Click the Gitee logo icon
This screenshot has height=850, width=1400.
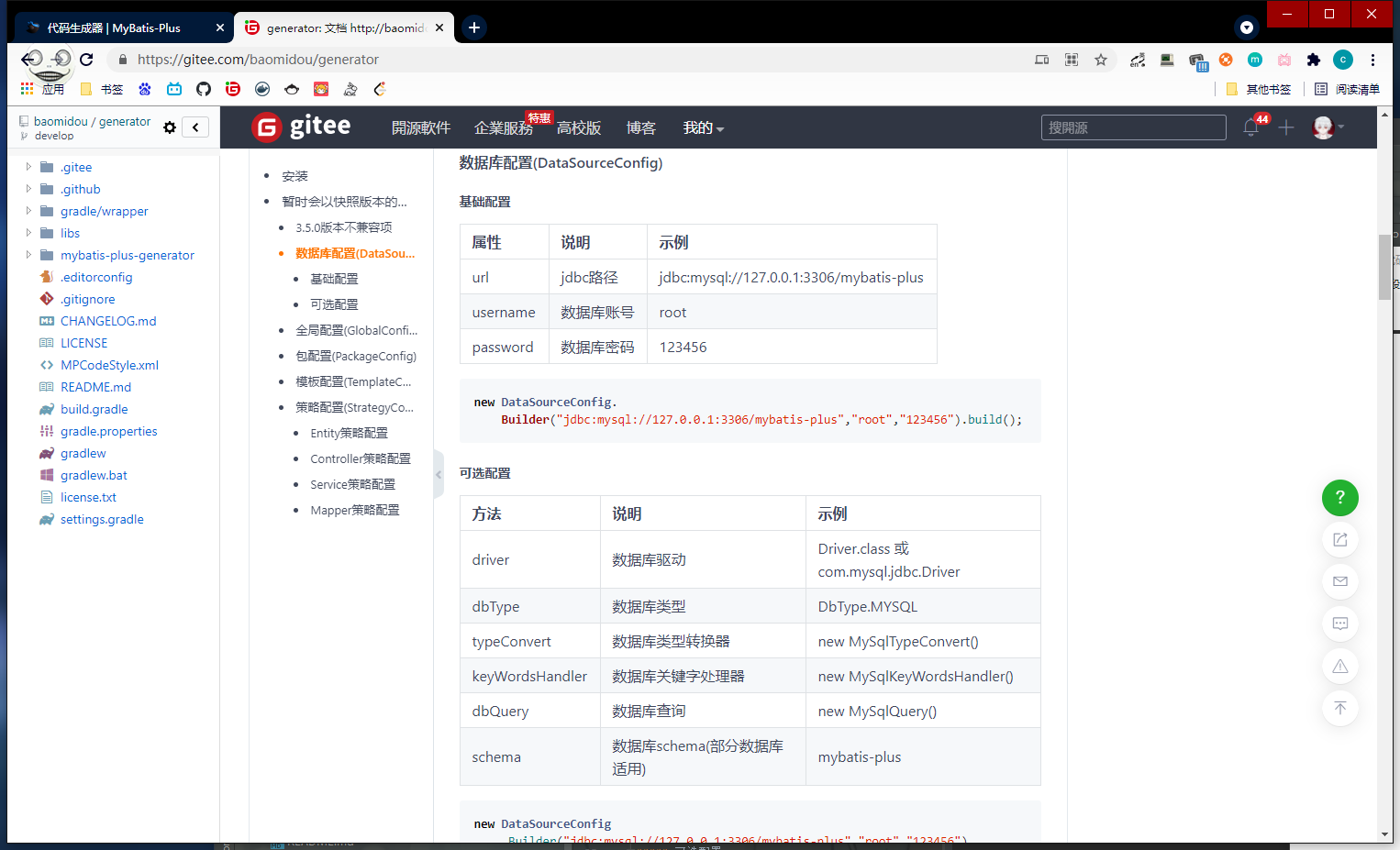pos(267,127)
